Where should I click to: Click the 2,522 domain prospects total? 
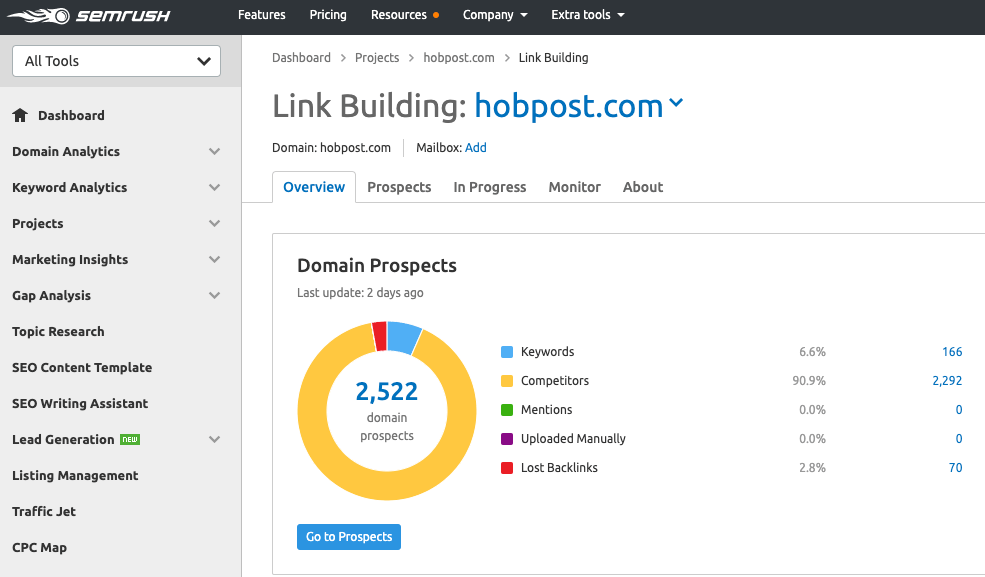386,391
